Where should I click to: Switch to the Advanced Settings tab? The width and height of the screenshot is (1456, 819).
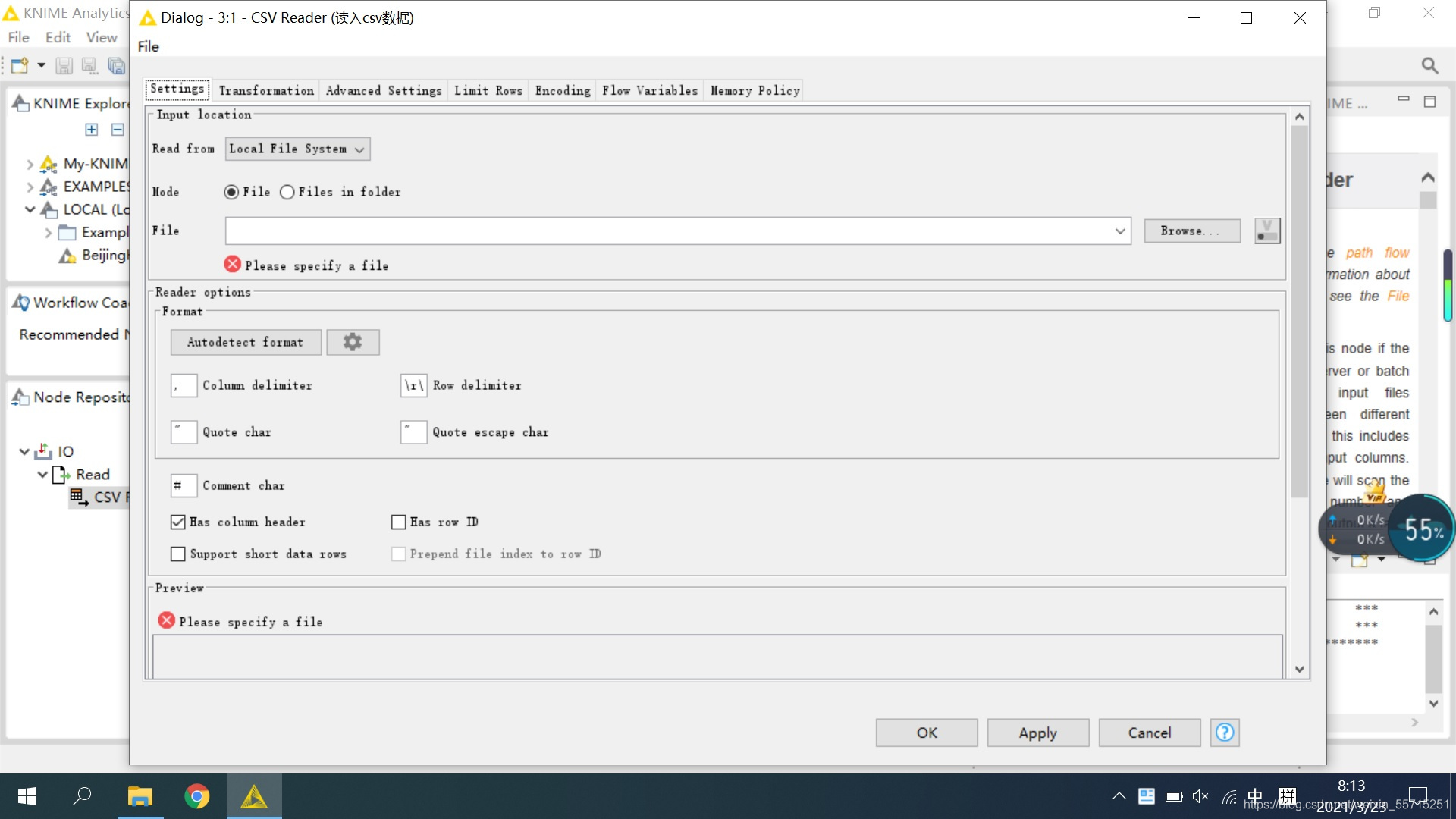384,90
